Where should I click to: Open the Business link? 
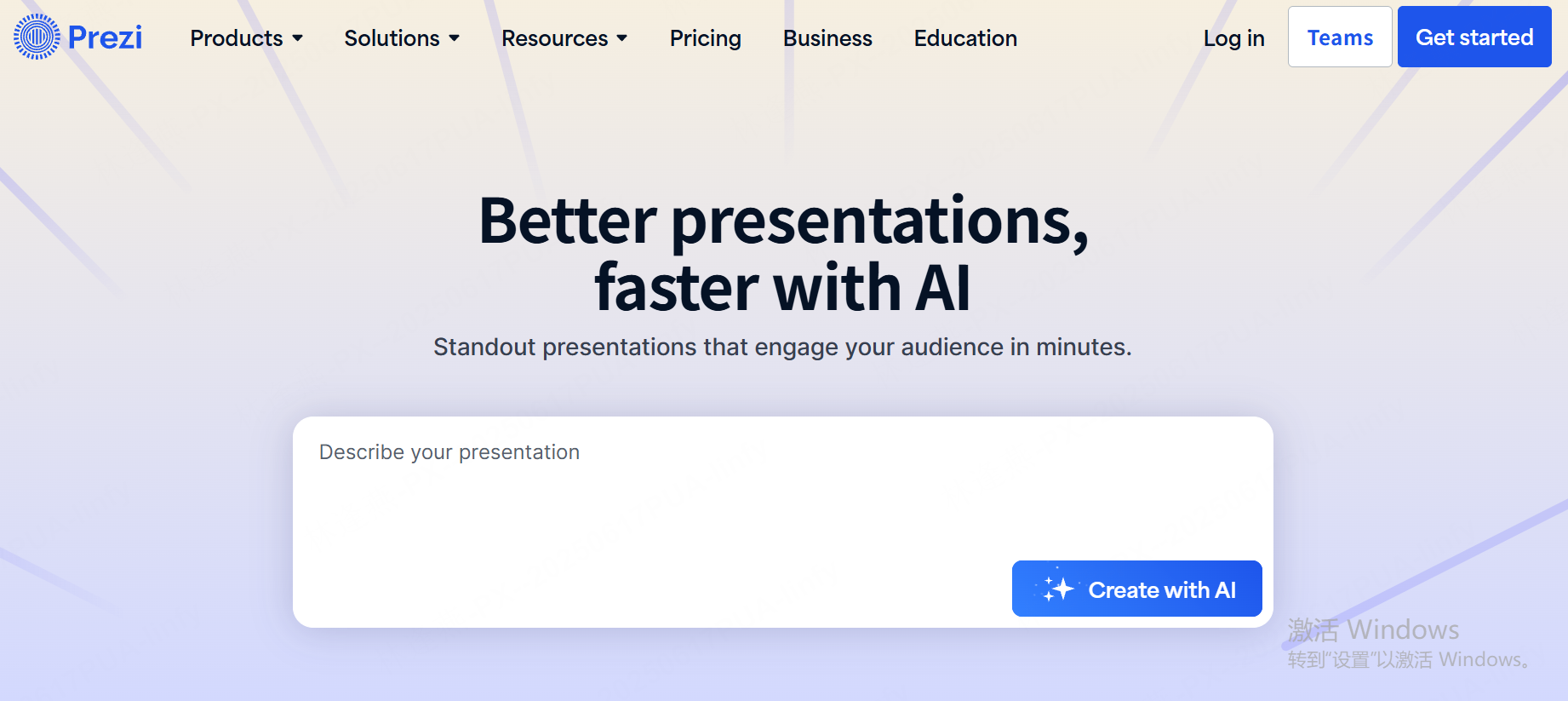point(827,38)
